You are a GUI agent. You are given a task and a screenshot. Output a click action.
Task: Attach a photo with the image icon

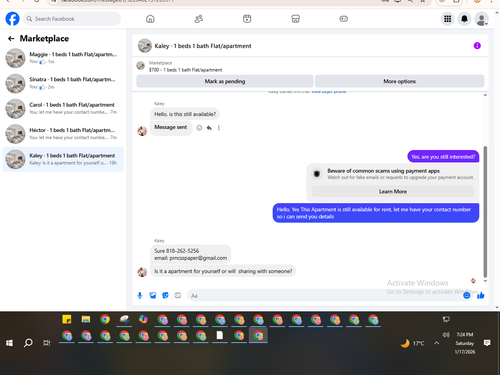152,295
